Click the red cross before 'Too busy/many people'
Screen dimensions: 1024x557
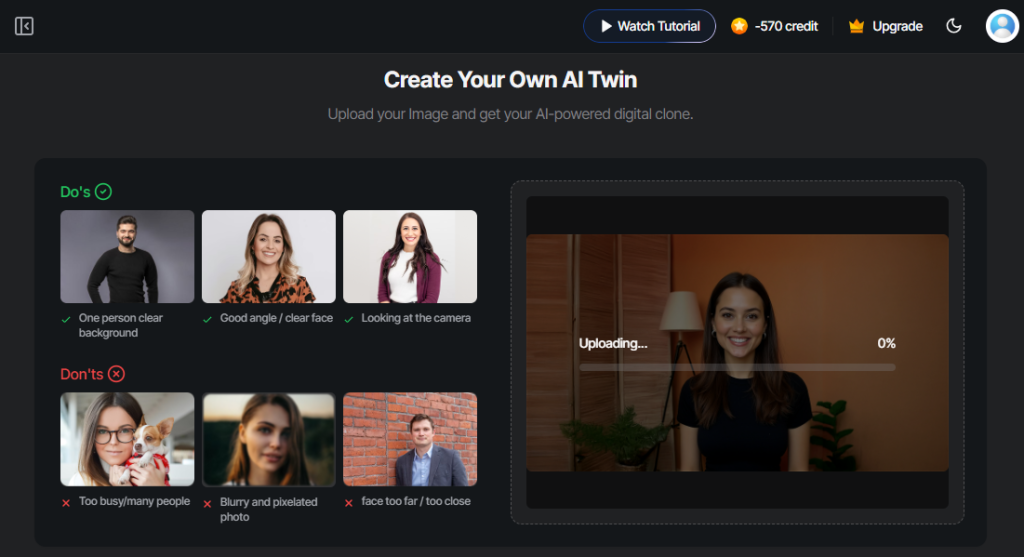tap(66, 503)
